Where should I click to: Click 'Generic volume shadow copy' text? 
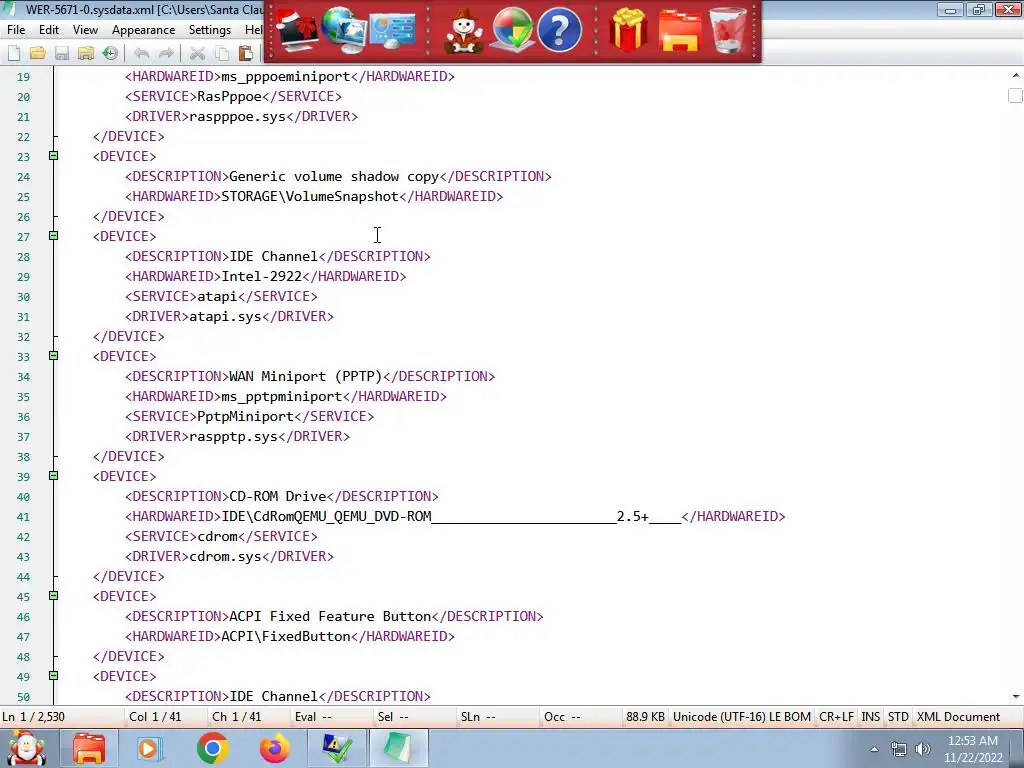(334, 176)
